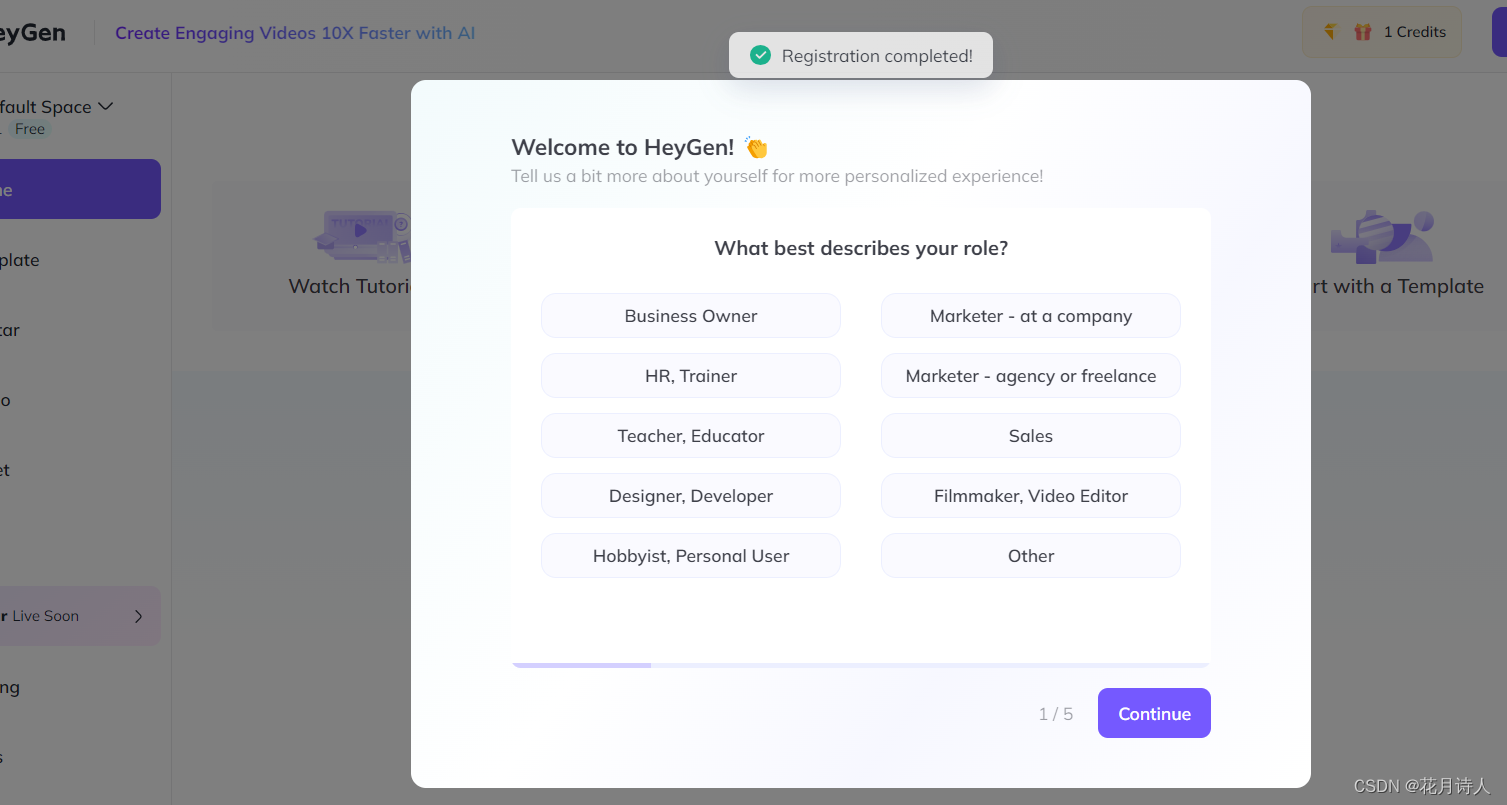1507x805 pixels.
Task: Click the HeyGen logo
Action: 33,32
